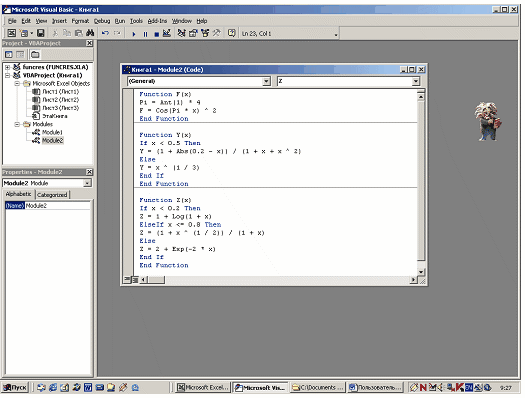This screenshot has width=525, height=398.
Task: Open Project Explorer toolbar icon
Action: pyautogui.click(x=181, y=33)
